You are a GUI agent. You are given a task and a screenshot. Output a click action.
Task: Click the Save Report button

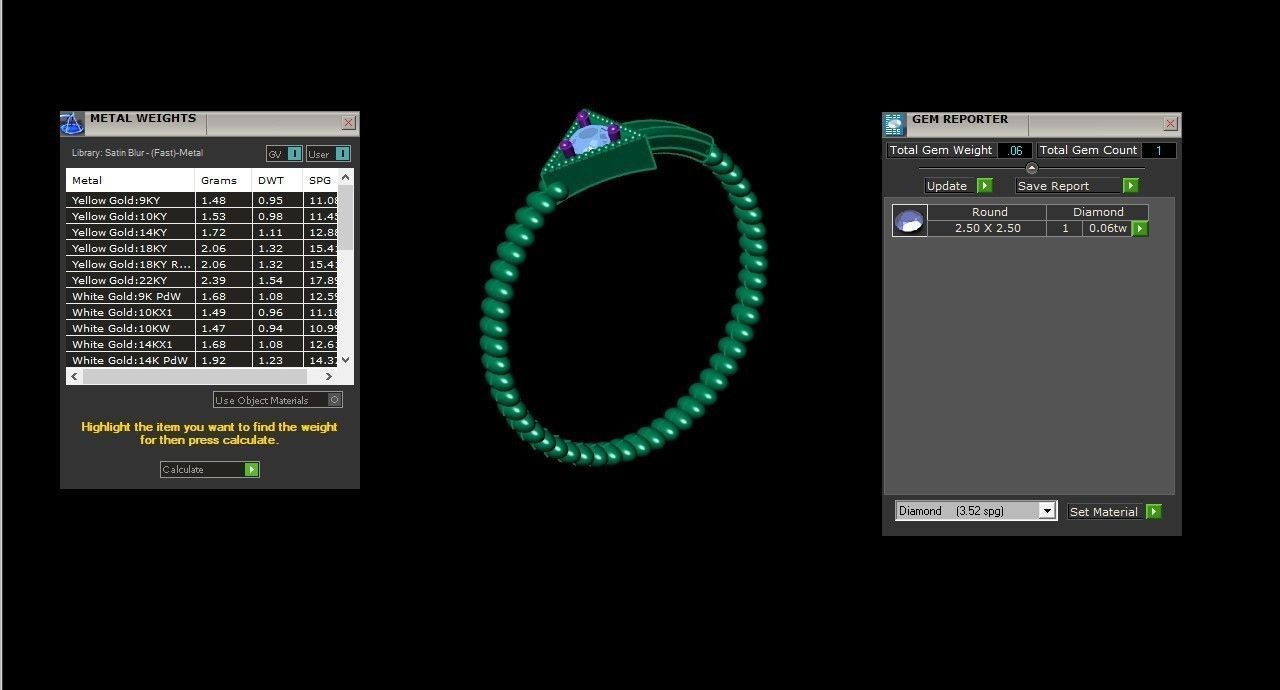tap(1077, 186)
